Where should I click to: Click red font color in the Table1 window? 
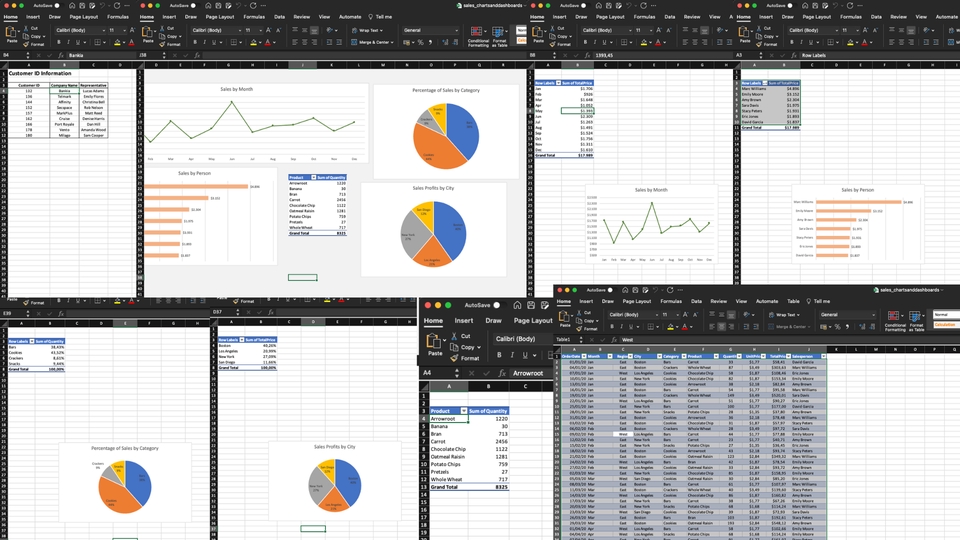[684, 327]
